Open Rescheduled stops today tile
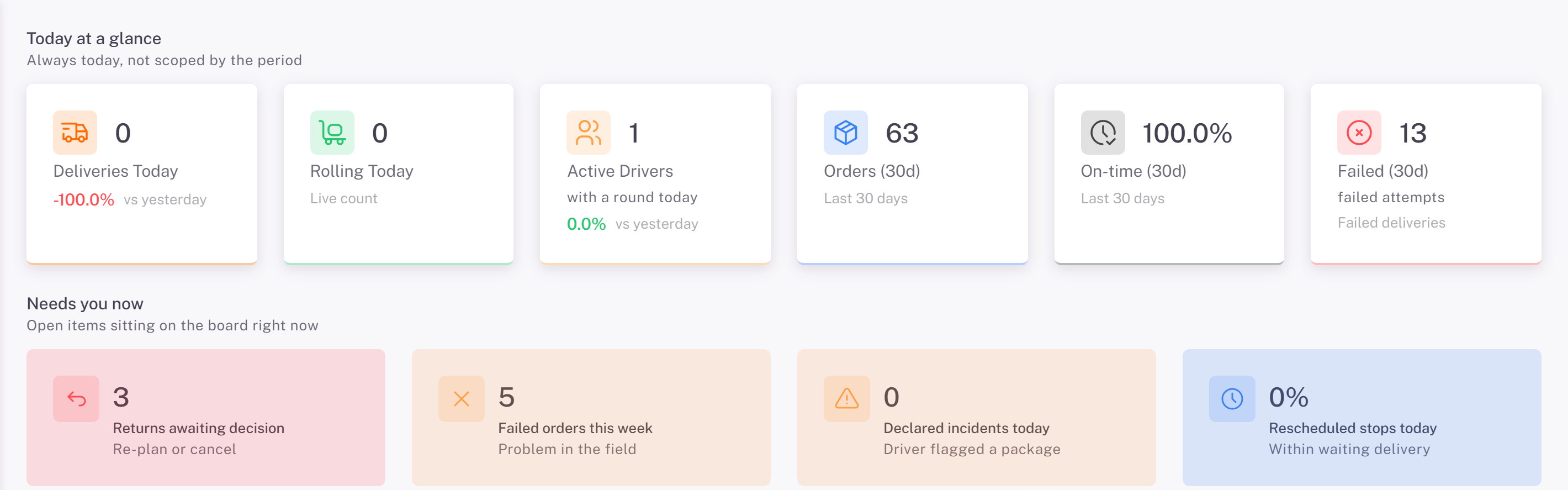The width and height of the screenshot is (1568, 490). tap(1362, 418)
